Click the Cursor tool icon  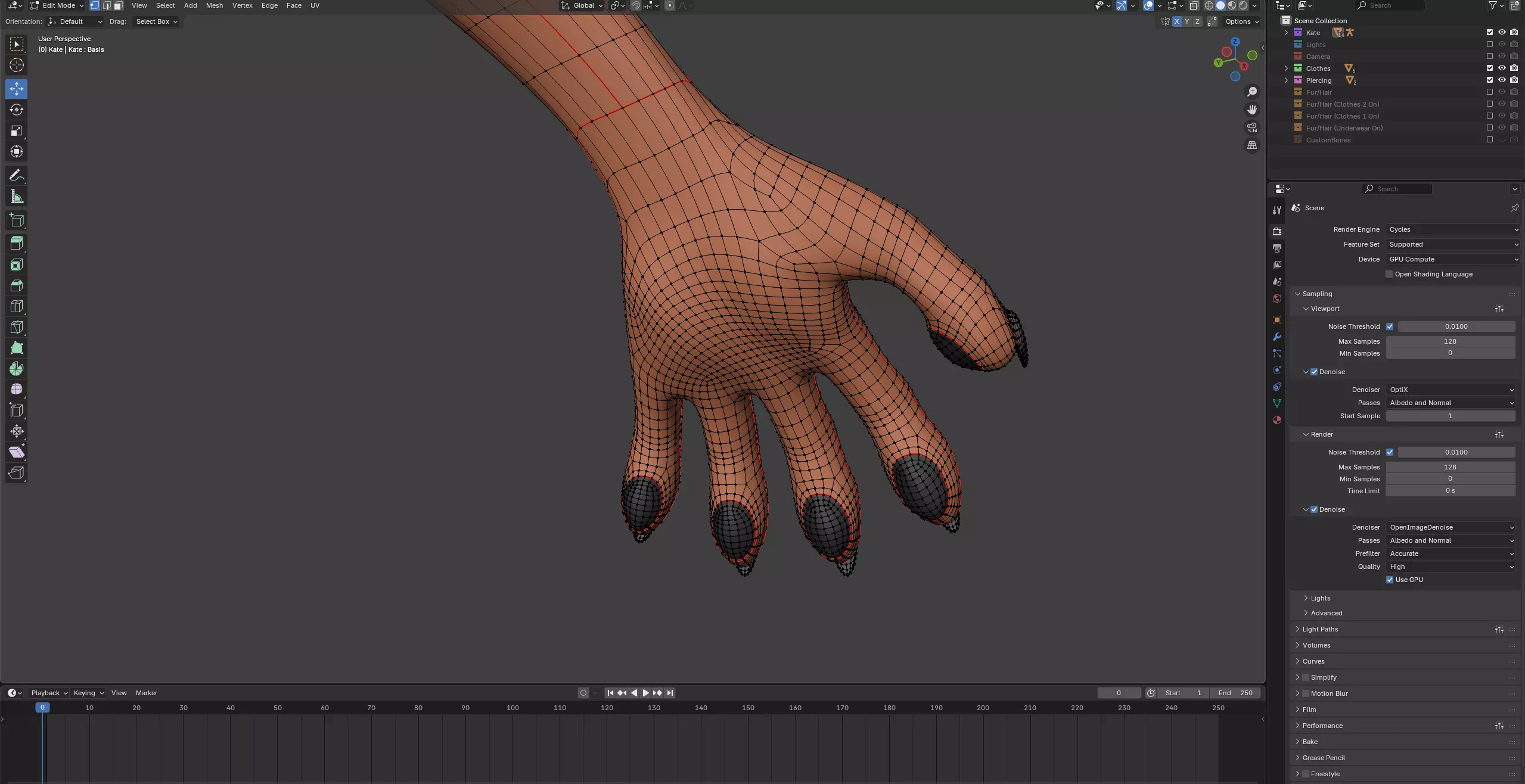tap(17, 65)
